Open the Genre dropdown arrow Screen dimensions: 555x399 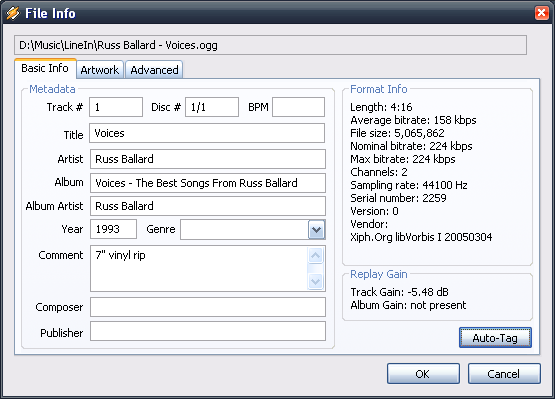tap(316, 230)
